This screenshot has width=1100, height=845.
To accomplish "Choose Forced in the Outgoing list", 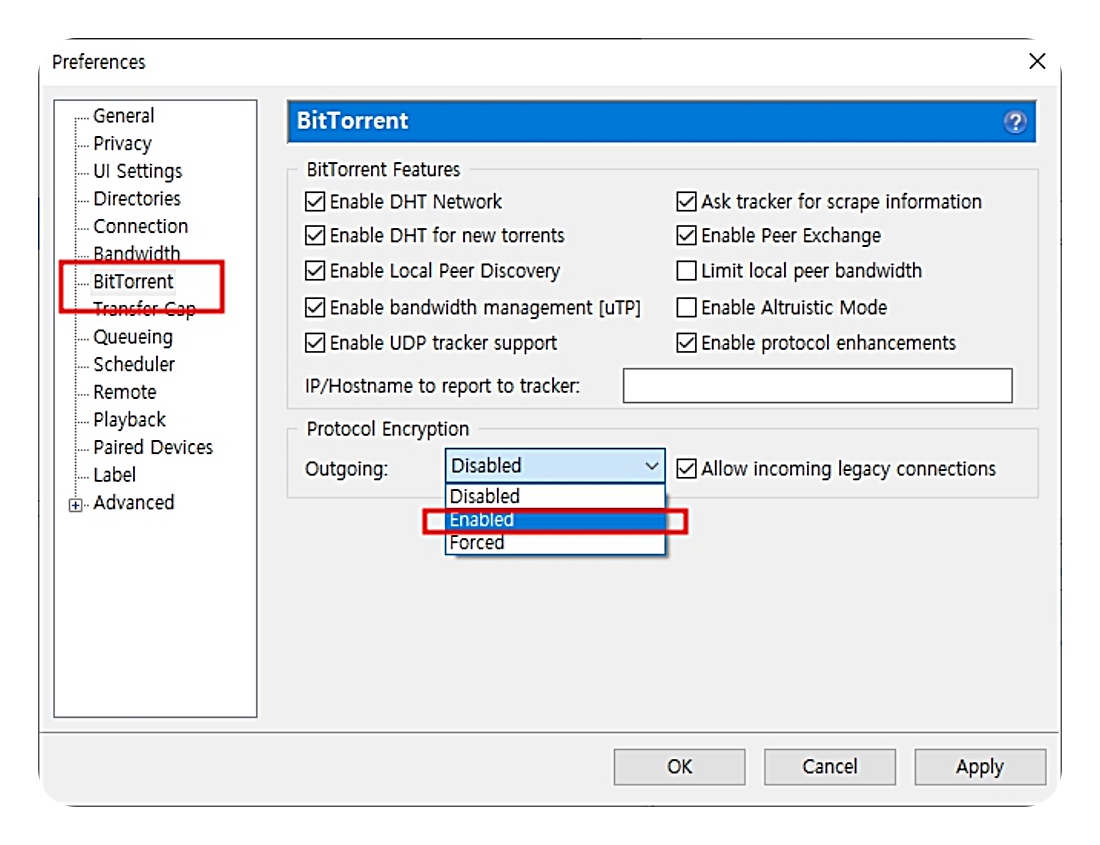I will pyautogui.click(x=555, y=543).
